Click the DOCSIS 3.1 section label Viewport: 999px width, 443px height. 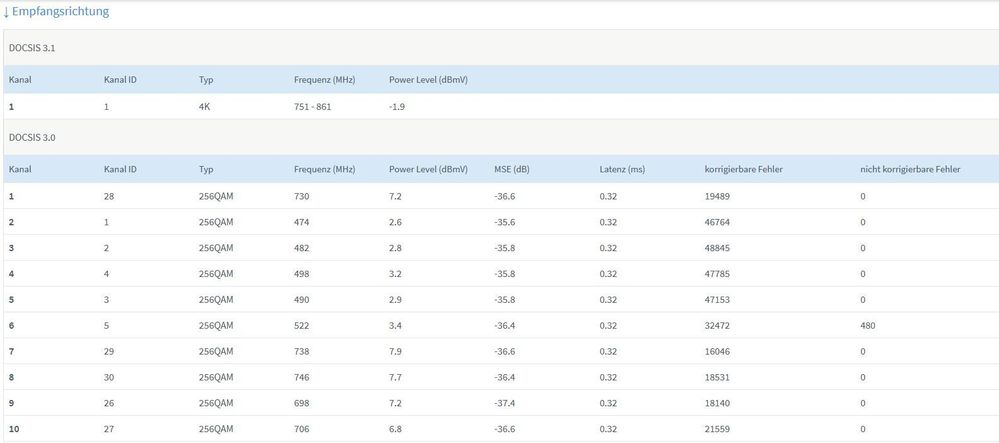coord(33,47)
